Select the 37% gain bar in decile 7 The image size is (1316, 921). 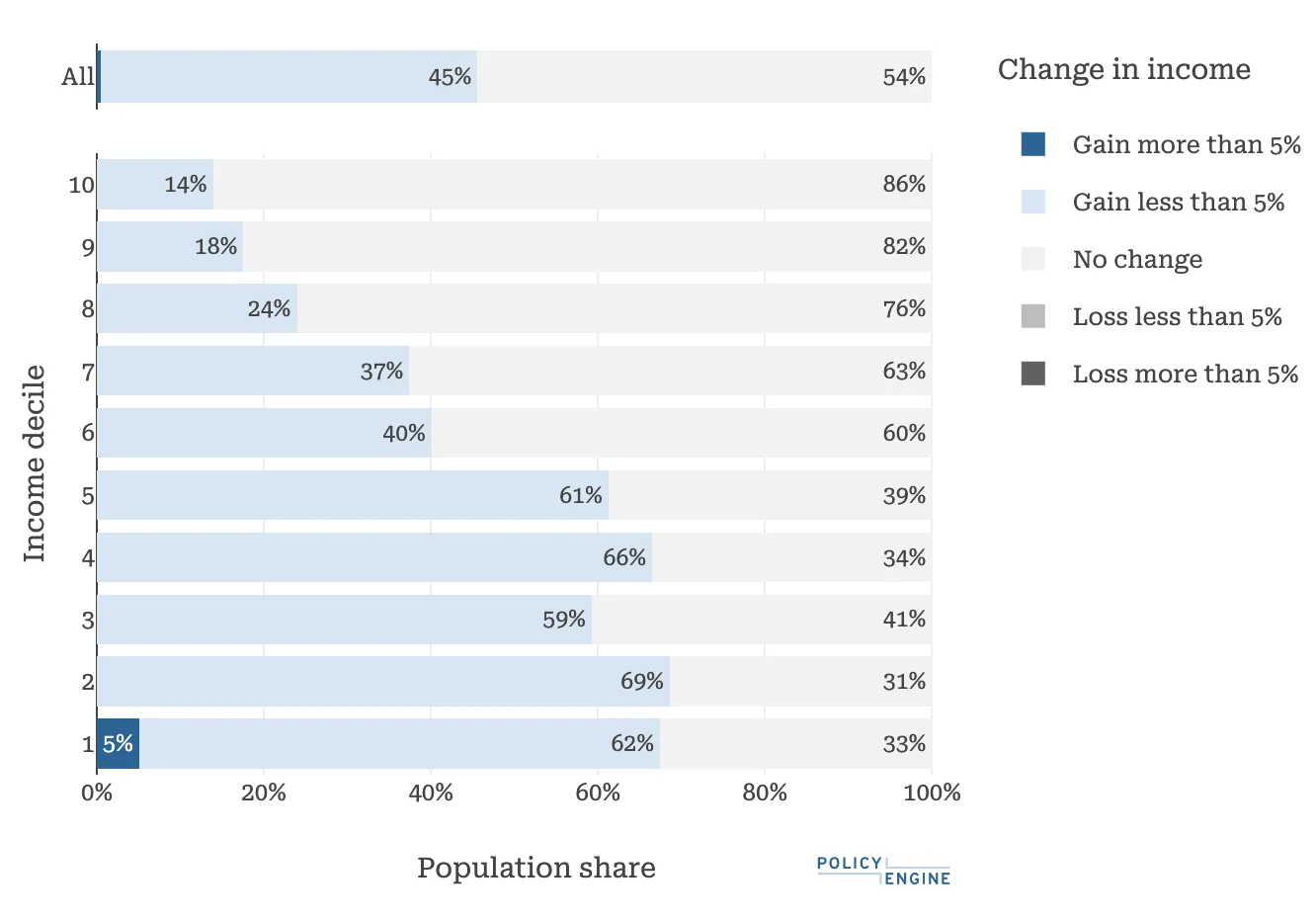[252, 371]
